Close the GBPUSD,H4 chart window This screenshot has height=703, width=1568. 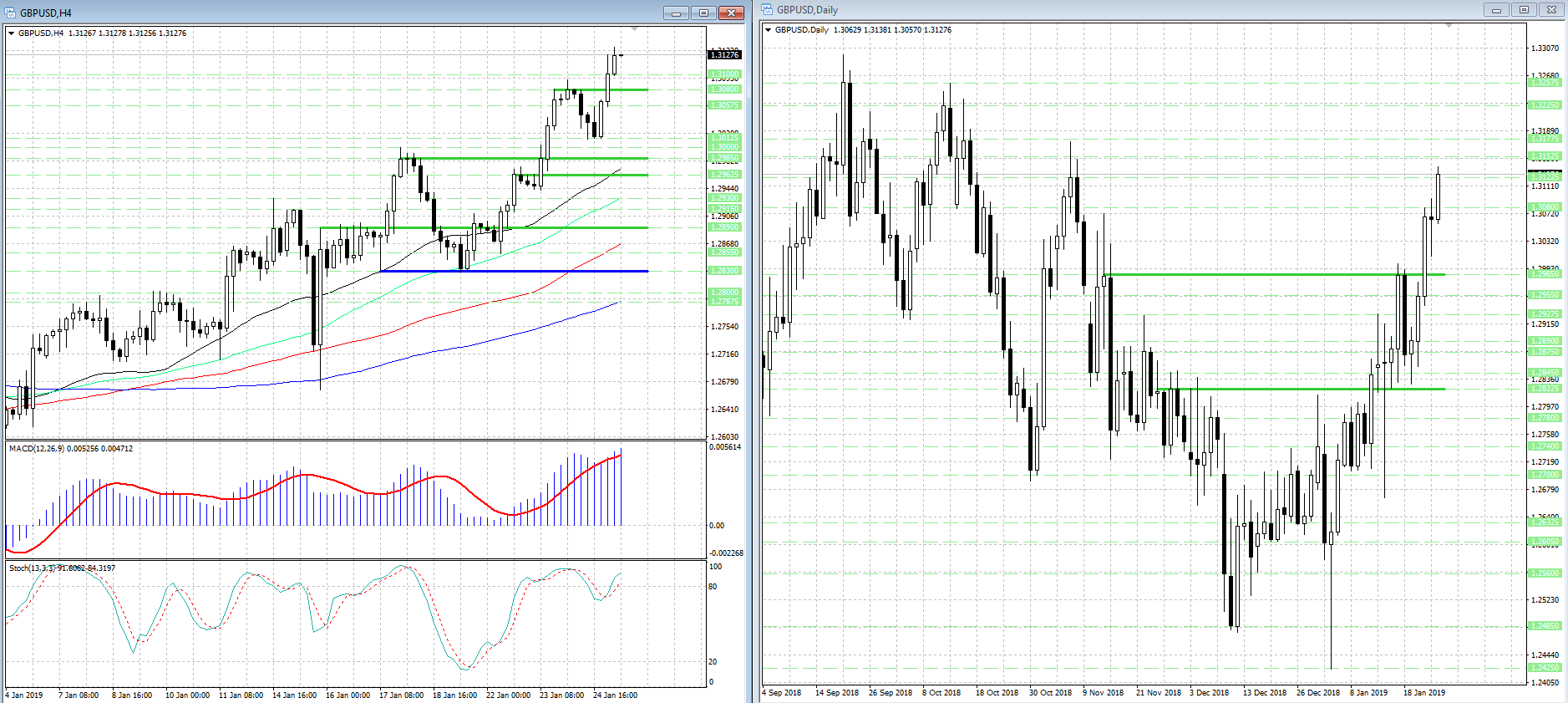[731, 13]
